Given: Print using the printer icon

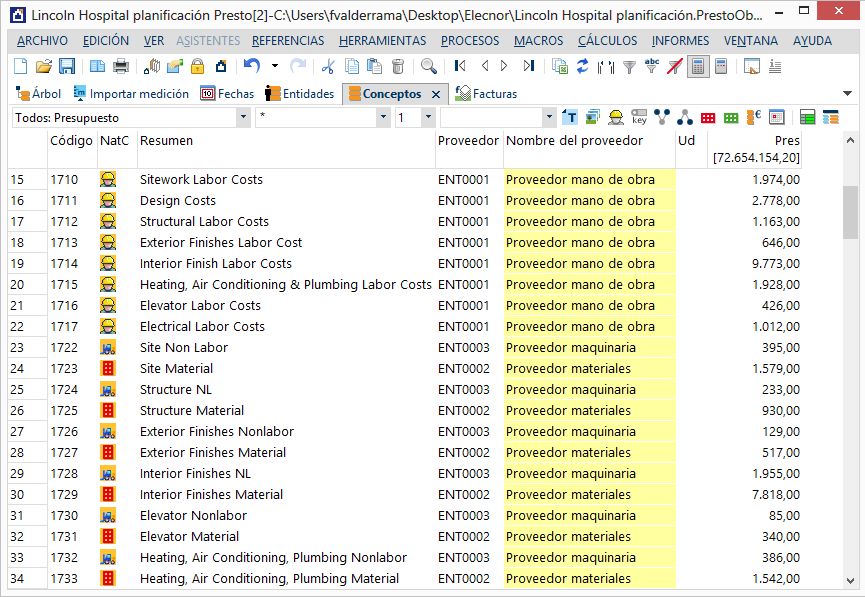Looking at the screenshot, I should click(121, 67).
